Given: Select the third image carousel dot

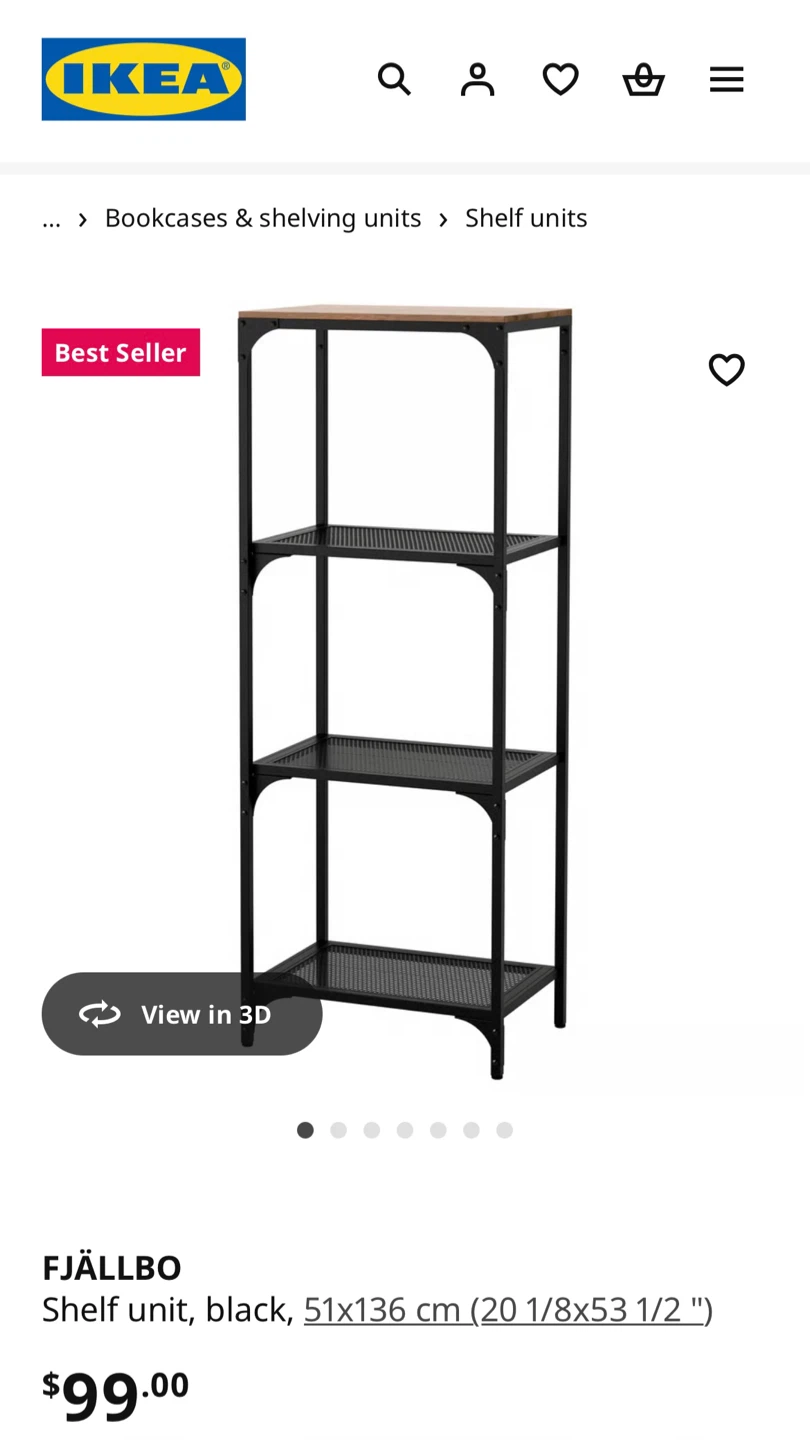Looking at the screenshot, I should [372, 1130].
